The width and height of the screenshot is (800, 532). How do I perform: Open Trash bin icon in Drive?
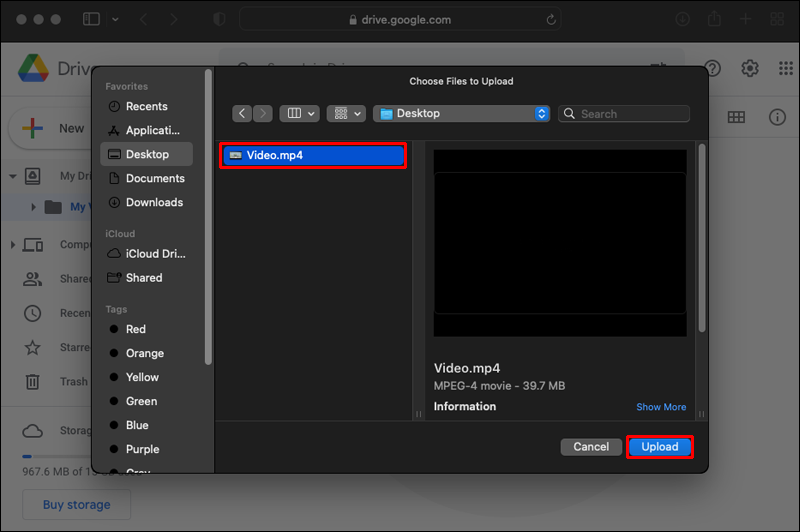(33, 382)
